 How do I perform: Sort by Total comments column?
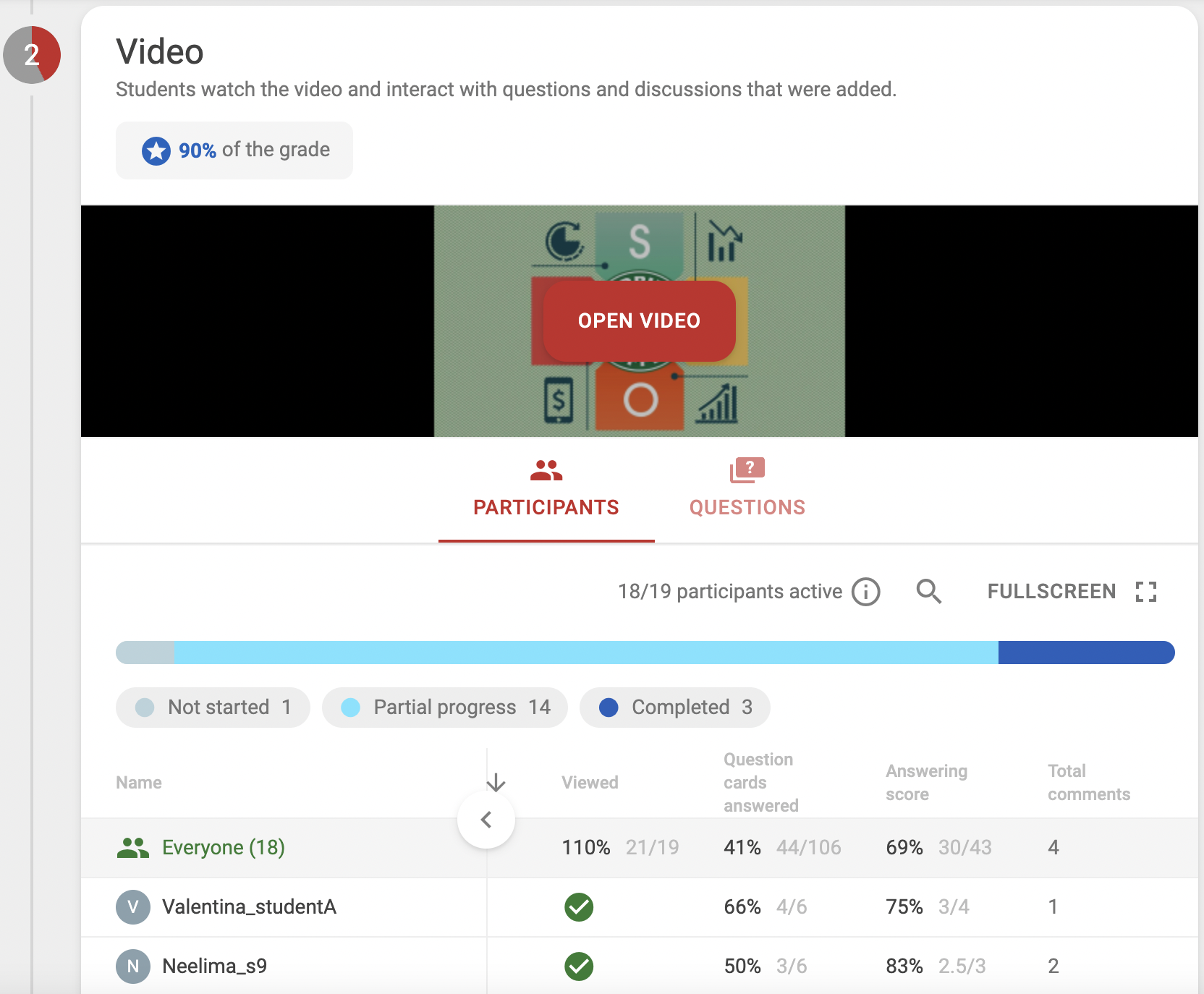pos(1089,783)
